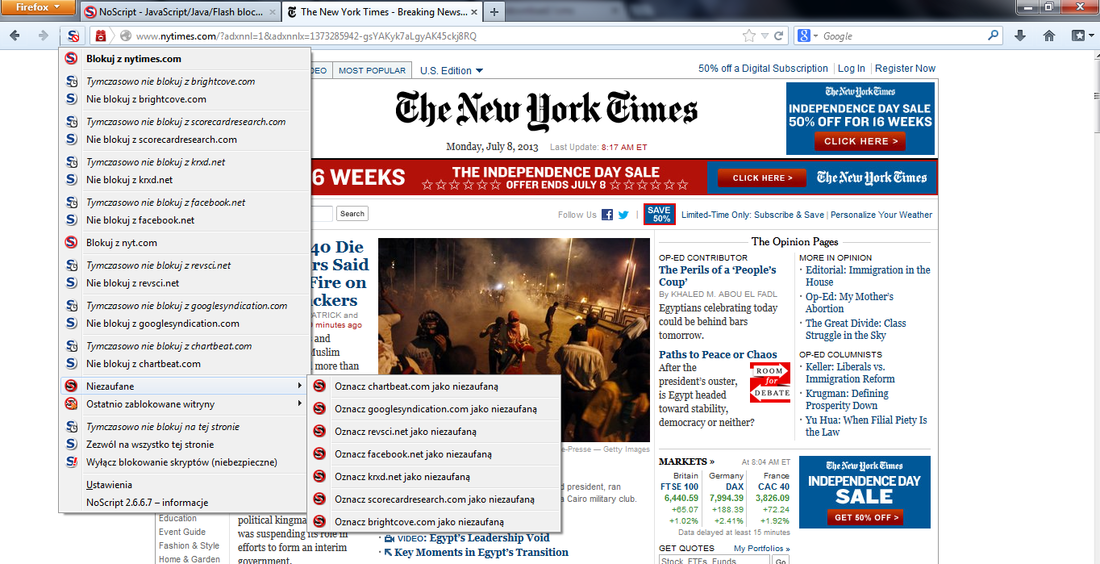Open the Facebook follow icon
This screenshot has height=564, width=1100.
click(608, 215)
